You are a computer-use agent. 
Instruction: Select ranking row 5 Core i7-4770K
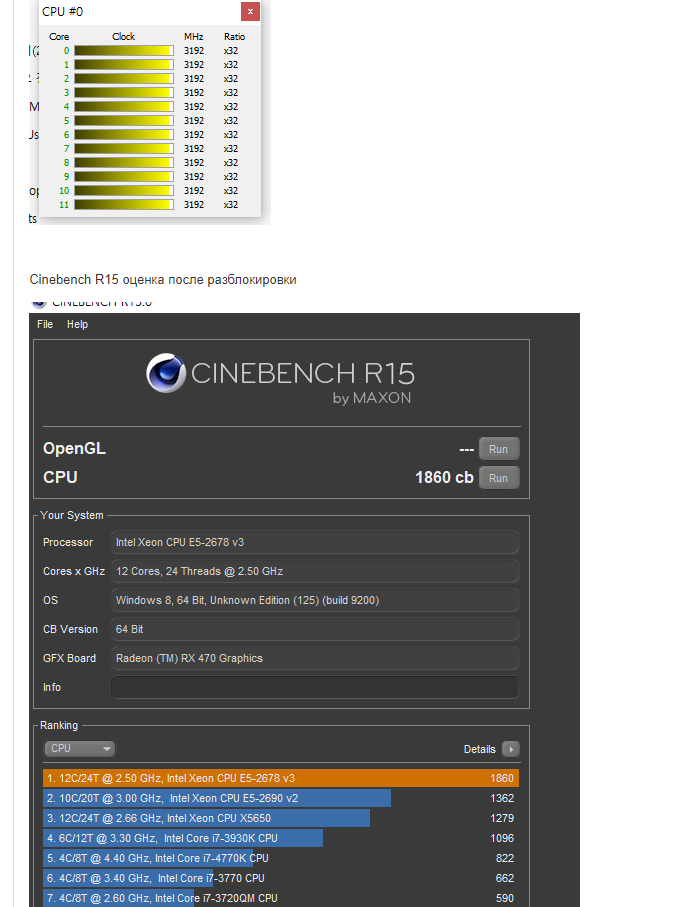click(281, 858)
